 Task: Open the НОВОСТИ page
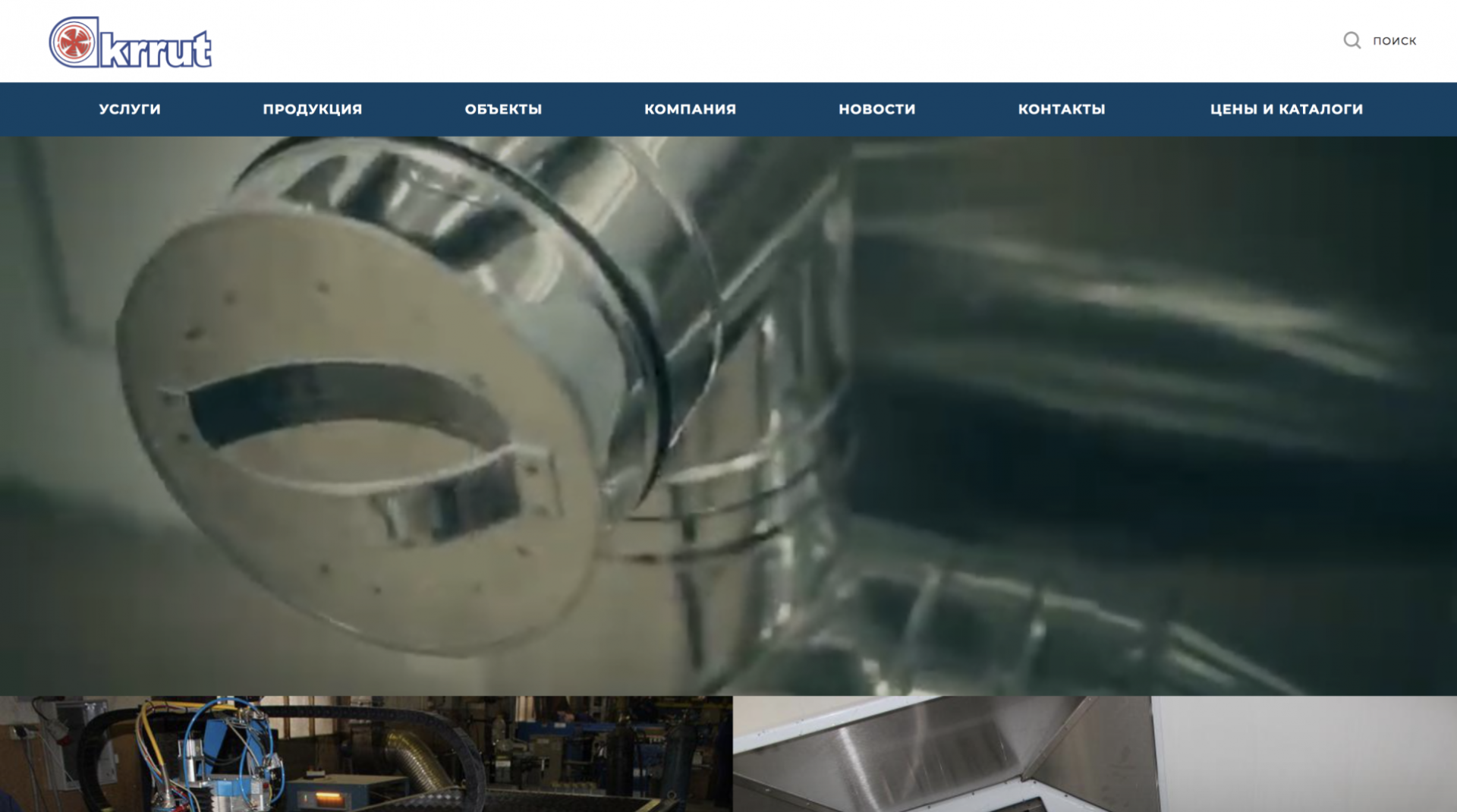(x=876, y=109)
